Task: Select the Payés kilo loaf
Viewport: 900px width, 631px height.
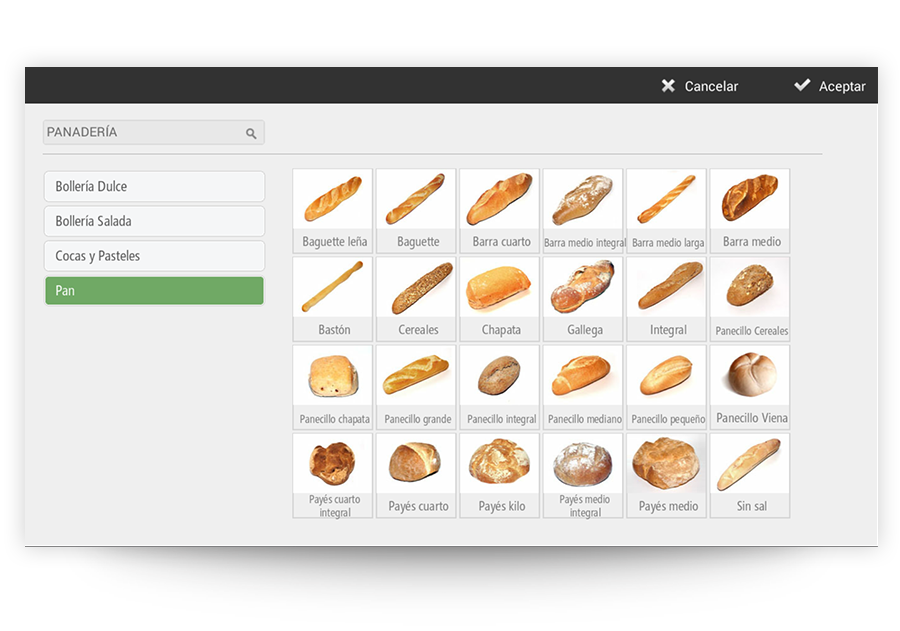Action: tap(499, 475)
